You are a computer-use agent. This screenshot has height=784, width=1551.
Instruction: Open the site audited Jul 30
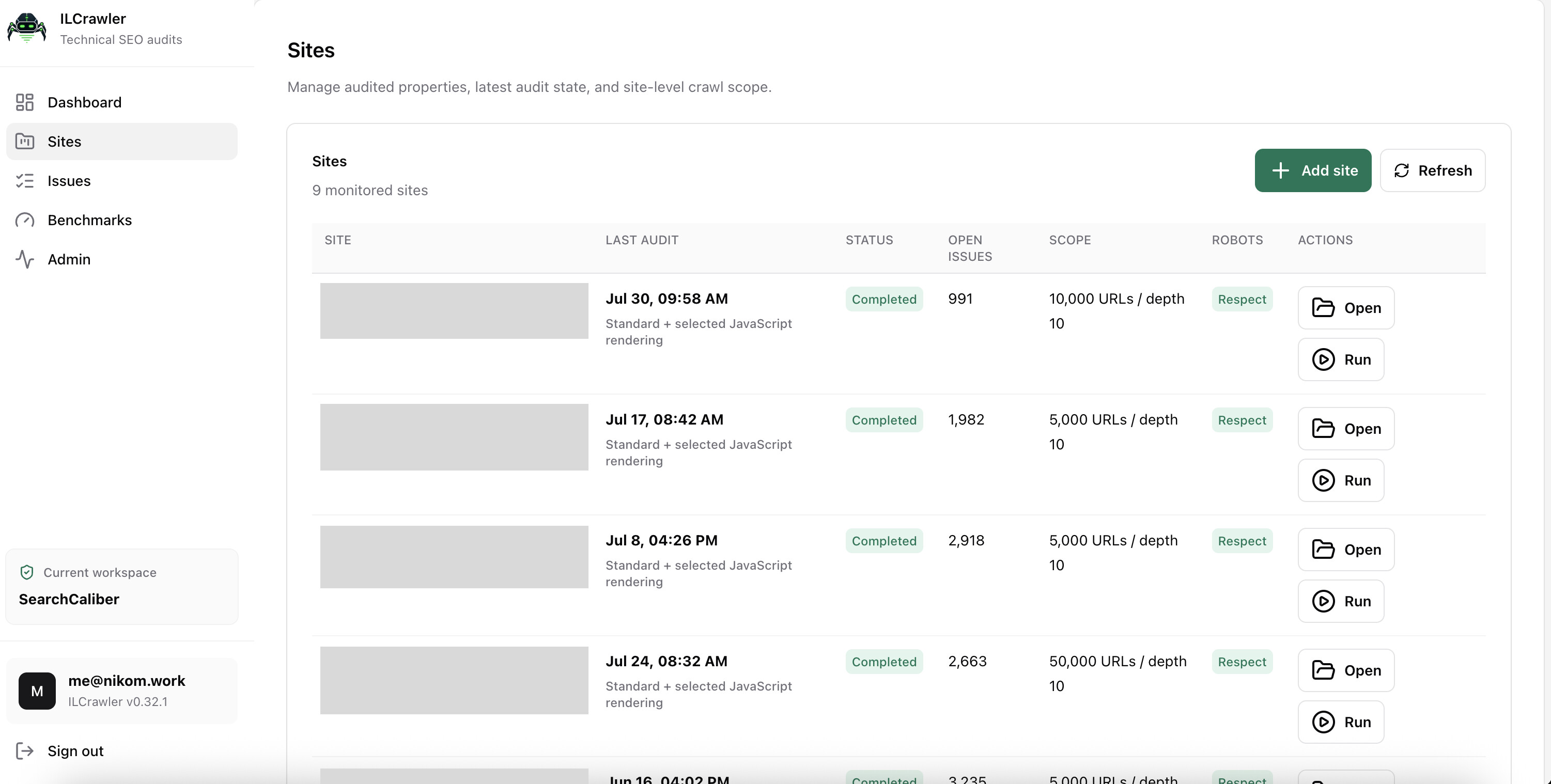pos(1346,307)
